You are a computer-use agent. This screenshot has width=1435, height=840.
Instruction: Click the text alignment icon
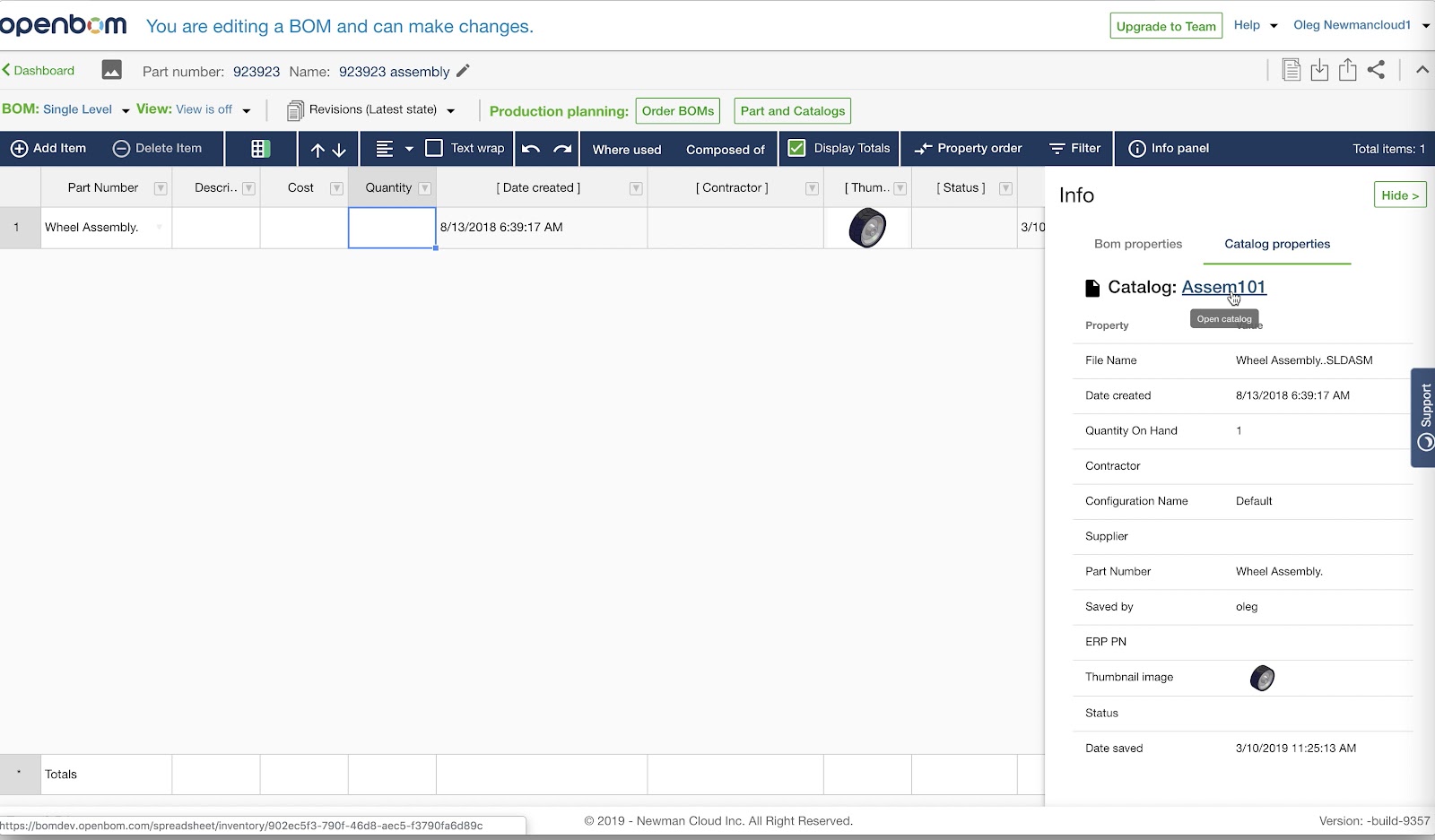385,149
